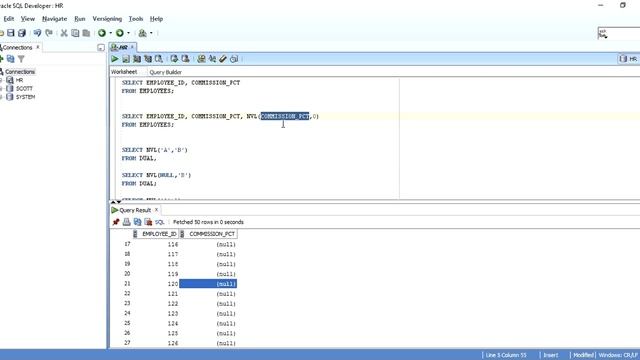640x360 pixels.
Task: Open the Run menu
Action: pos(80,19)
